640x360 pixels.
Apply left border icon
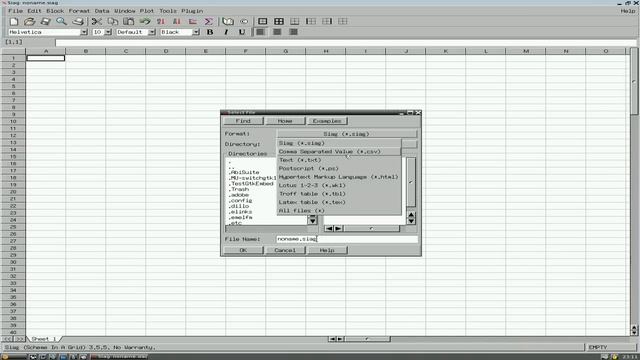(311, 21)
